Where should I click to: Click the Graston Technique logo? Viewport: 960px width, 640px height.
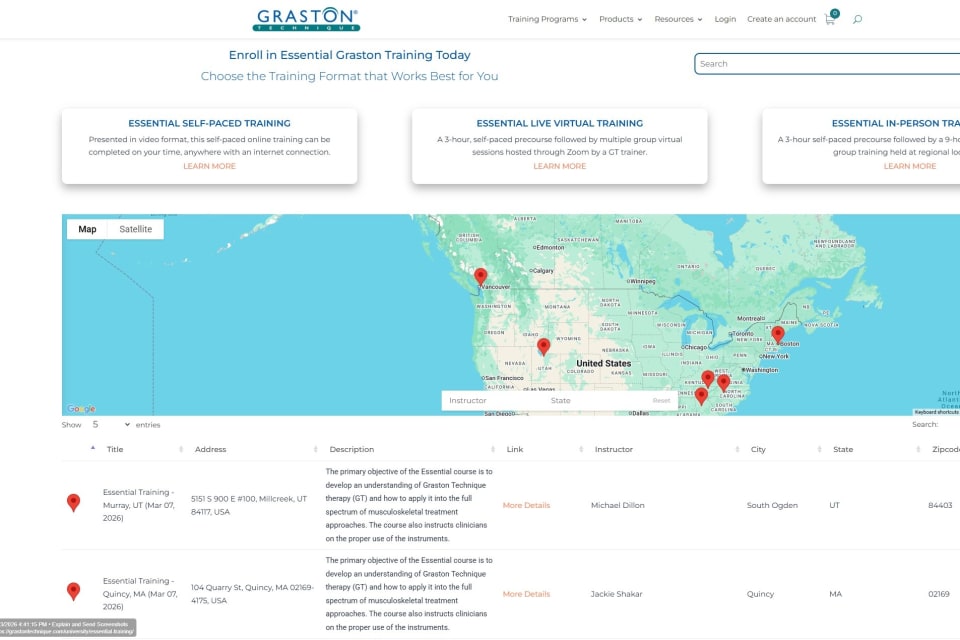[x=306, y=19]
